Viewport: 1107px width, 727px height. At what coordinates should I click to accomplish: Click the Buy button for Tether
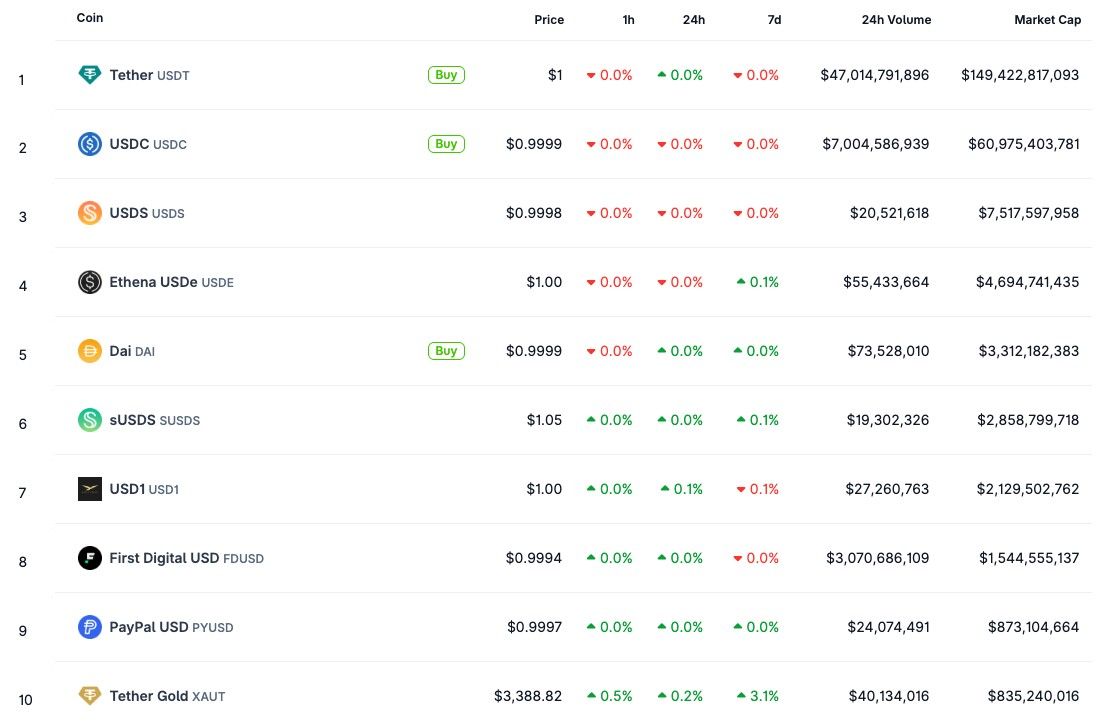tap(446, 75)
